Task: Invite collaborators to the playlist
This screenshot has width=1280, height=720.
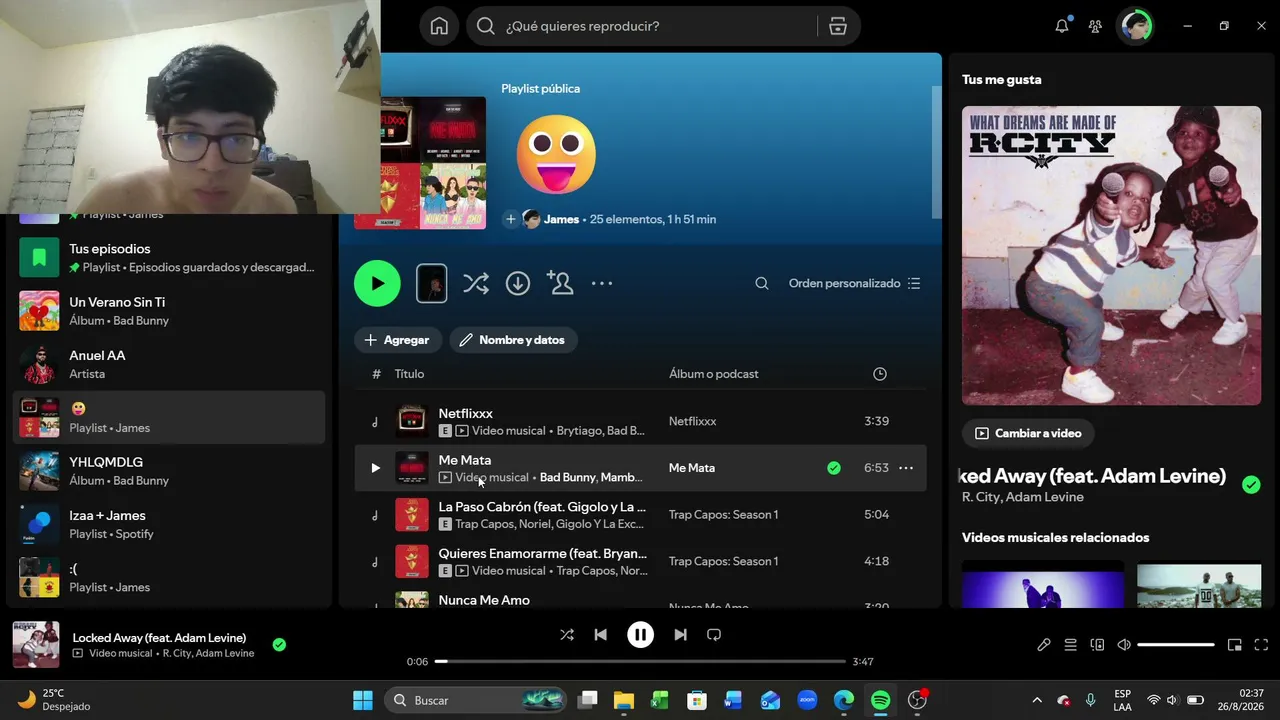Action: click(560, 283)
